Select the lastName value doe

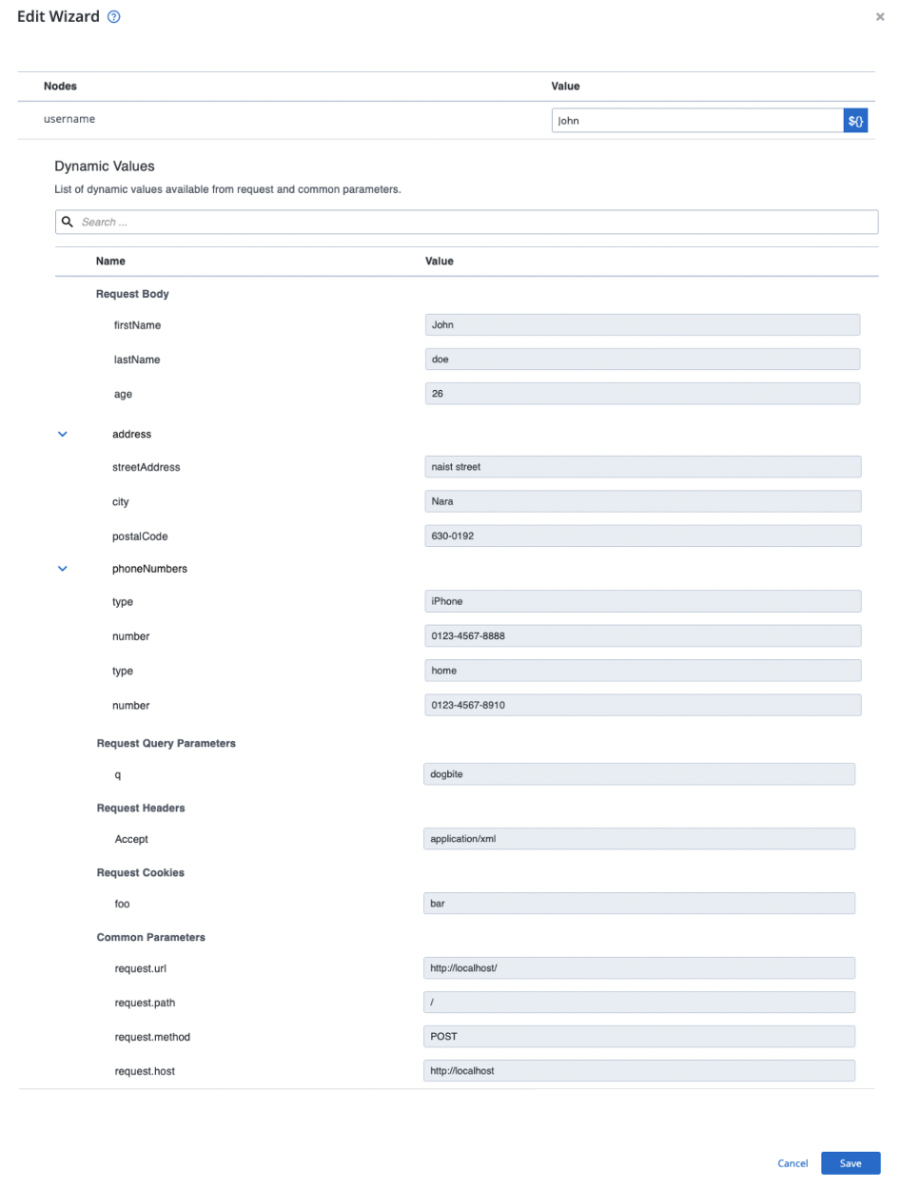(641, 359)
